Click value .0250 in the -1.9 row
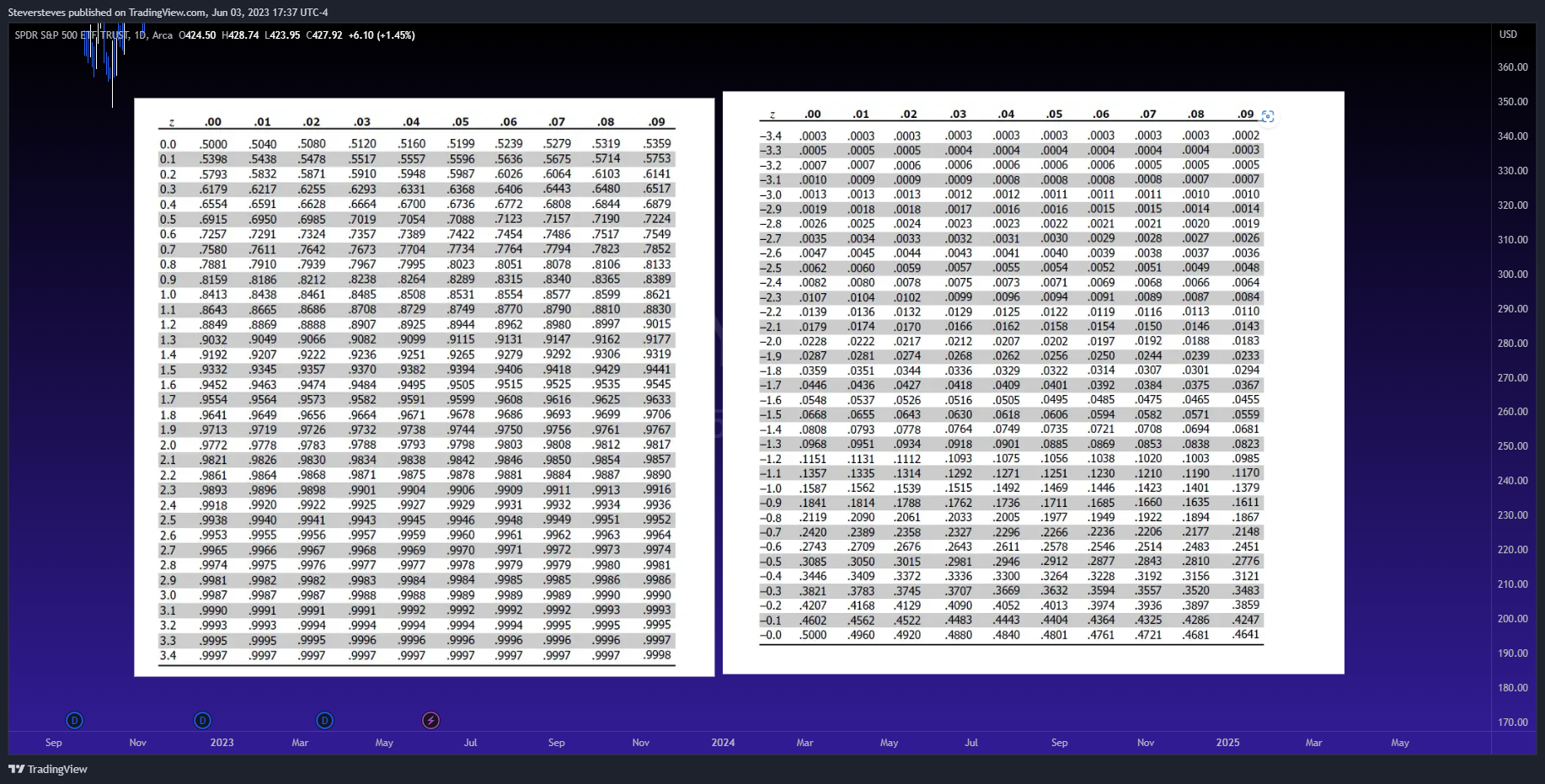Image resolution: width=1545 pixels, height=784 pixels. tap(1101, 356)
